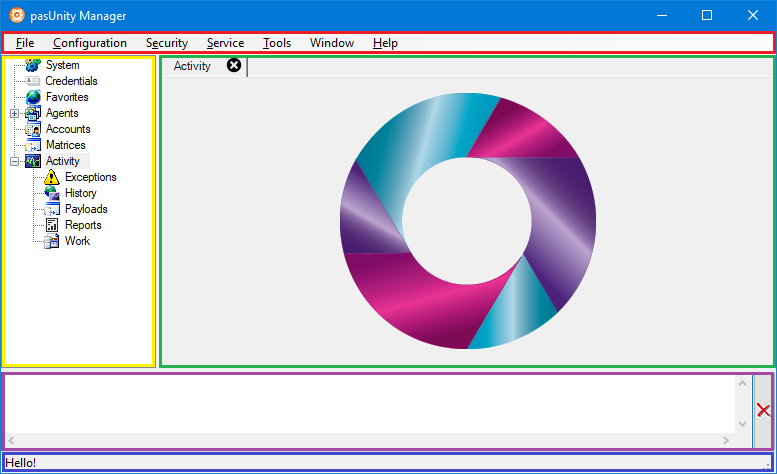The width and height of the screenshot is (777, 474).
Task: Select the Activity tree label
Action: tap(62, 161)
